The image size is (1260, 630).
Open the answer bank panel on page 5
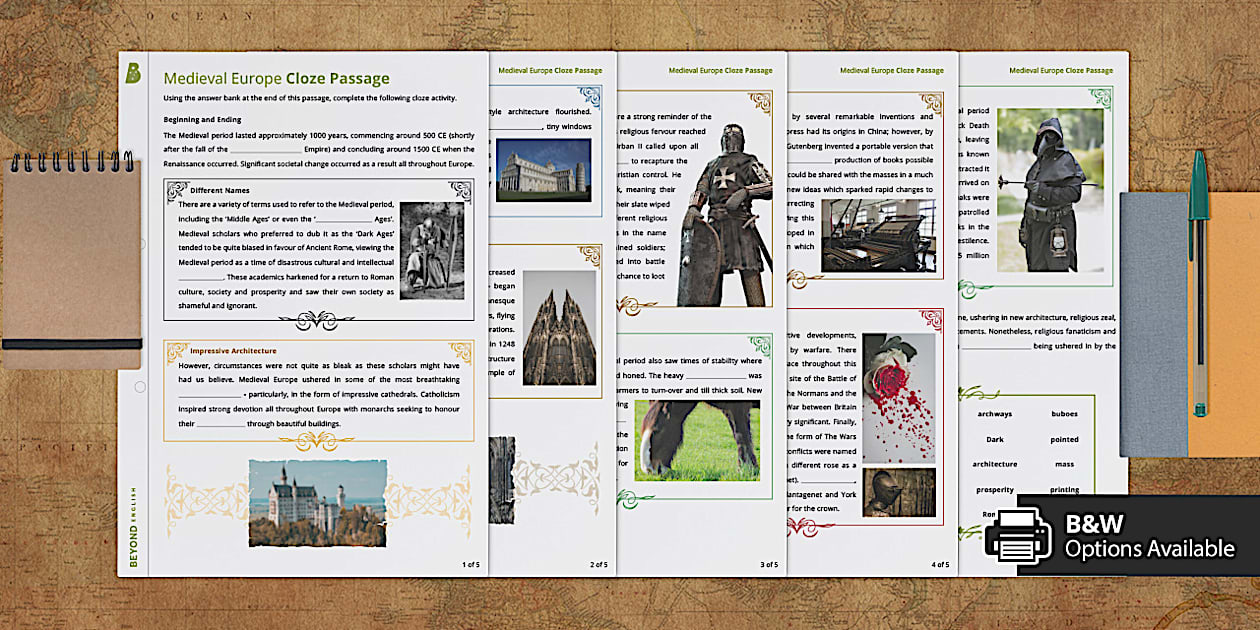[x=1030, y=450]
